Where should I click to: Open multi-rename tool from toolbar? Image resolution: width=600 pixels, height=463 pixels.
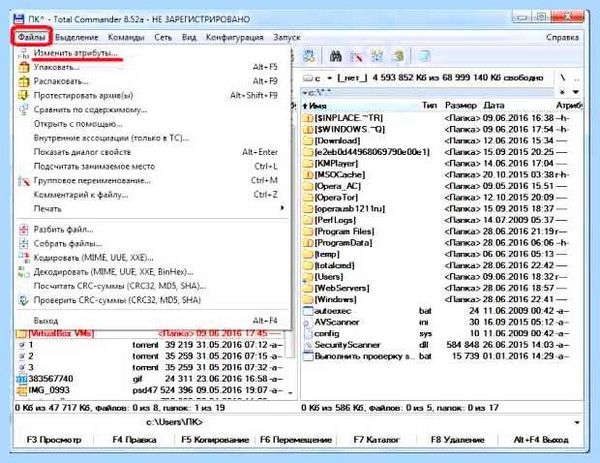[356, 56]
